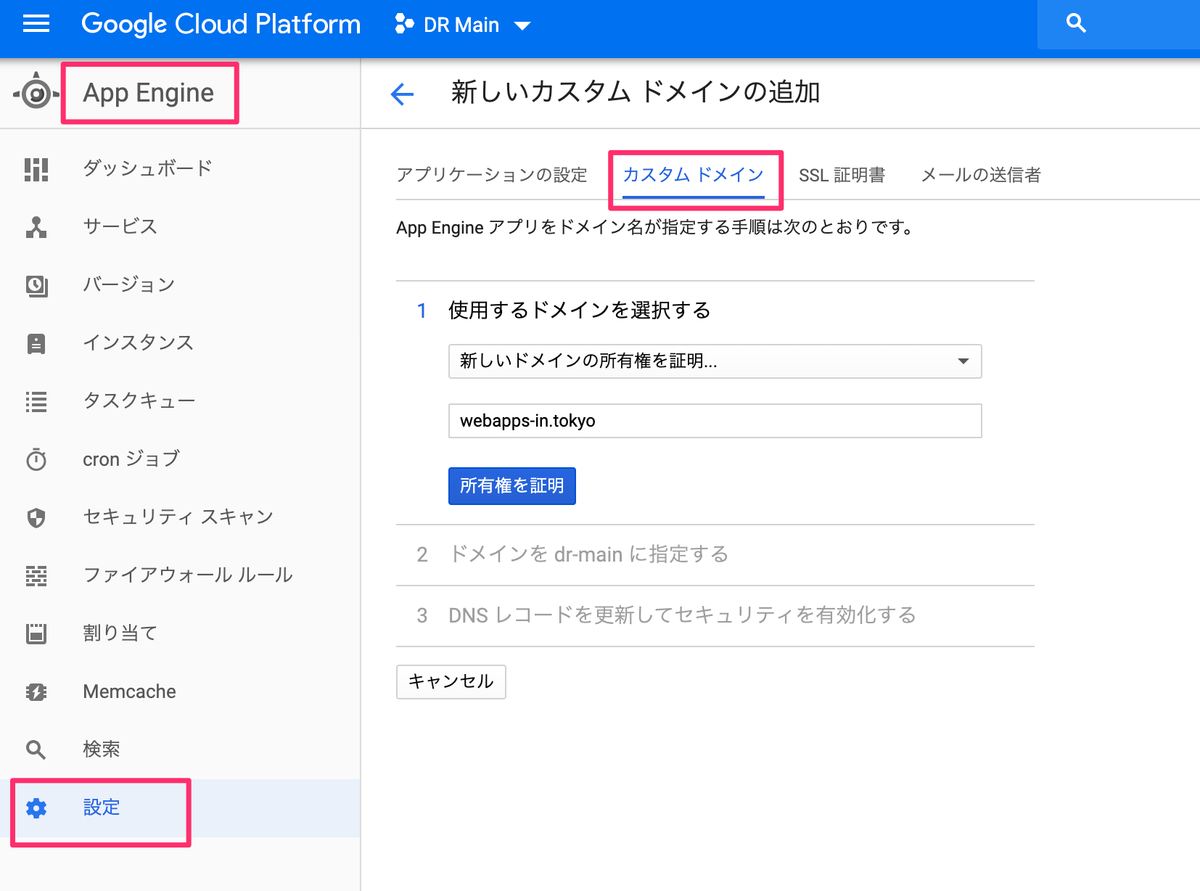The image size is (1200, 891).
Task: Click the ダッシュボード dashboard icon
Action: (36, 169)
